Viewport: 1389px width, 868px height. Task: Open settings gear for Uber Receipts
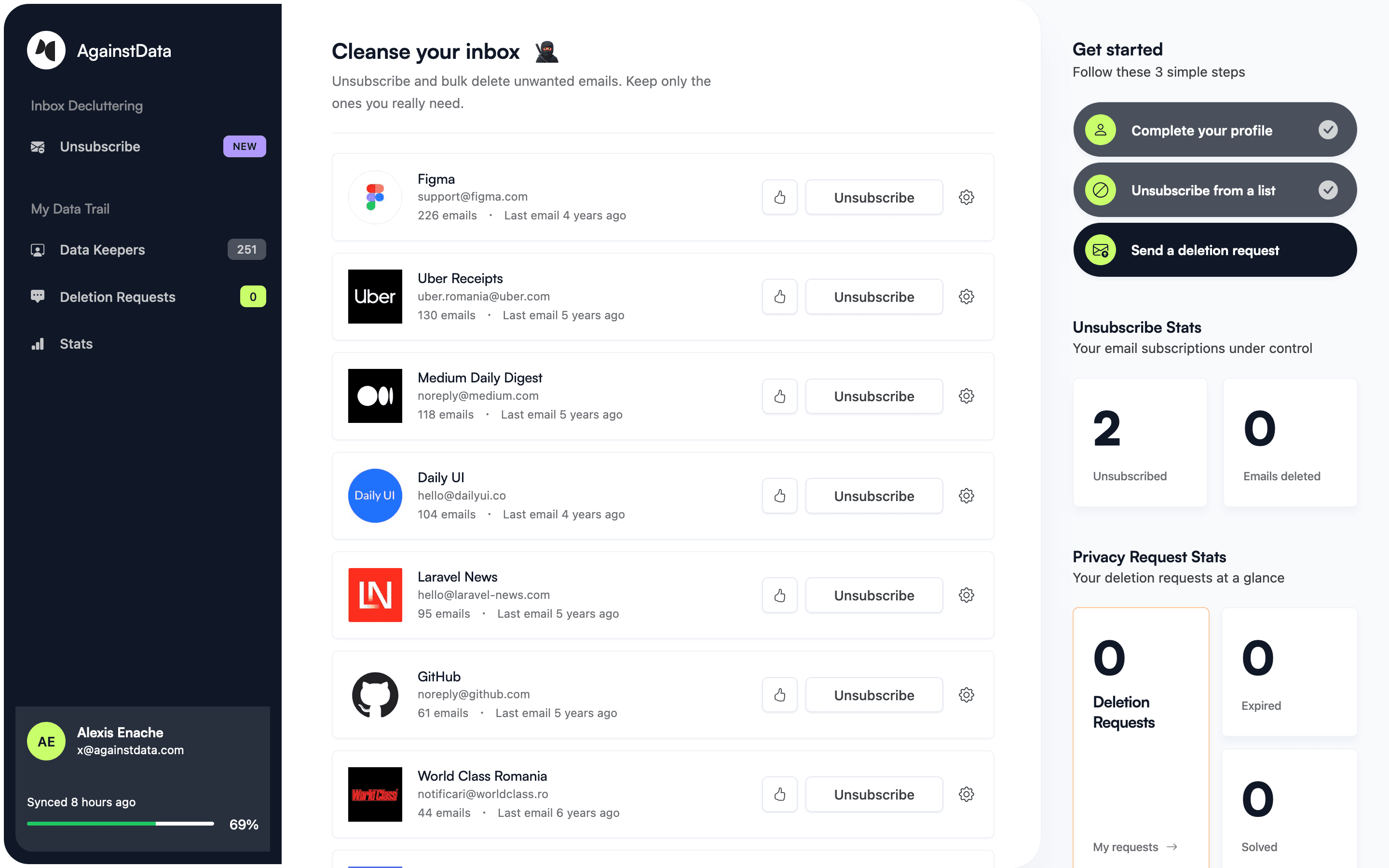tap(966, 297)
